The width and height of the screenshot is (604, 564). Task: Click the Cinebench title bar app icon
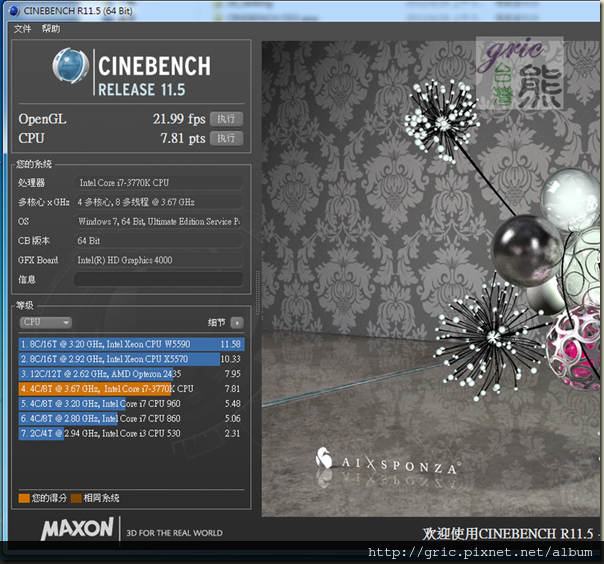pos(13,11)
